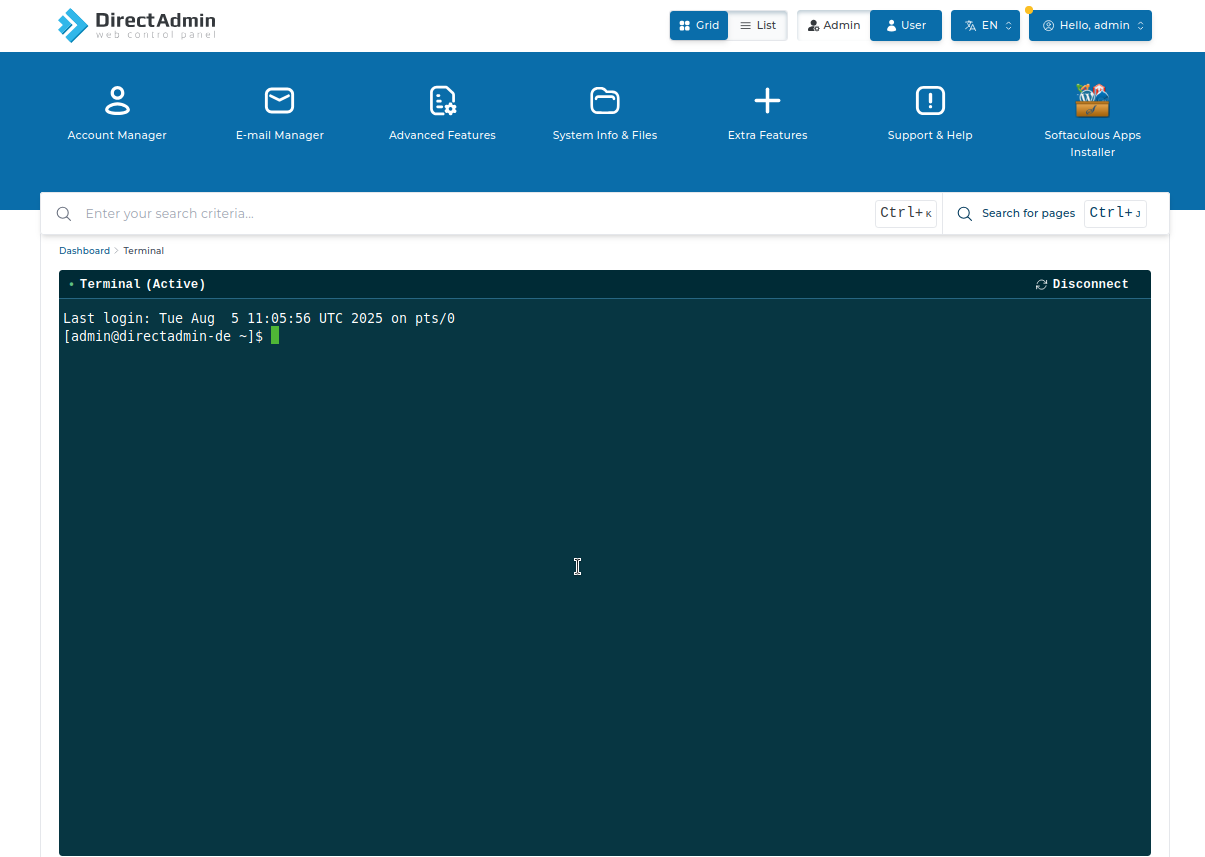Focus the search criteria input field
This screenshot has width=1205, height=857.
point(470,213)
